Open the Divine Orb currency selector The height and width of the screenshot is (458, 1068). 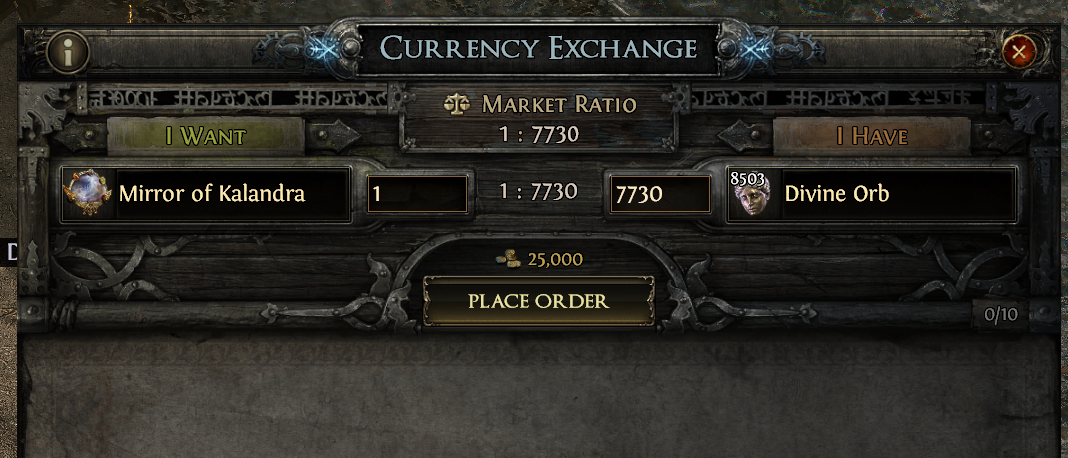coord(872,194)
